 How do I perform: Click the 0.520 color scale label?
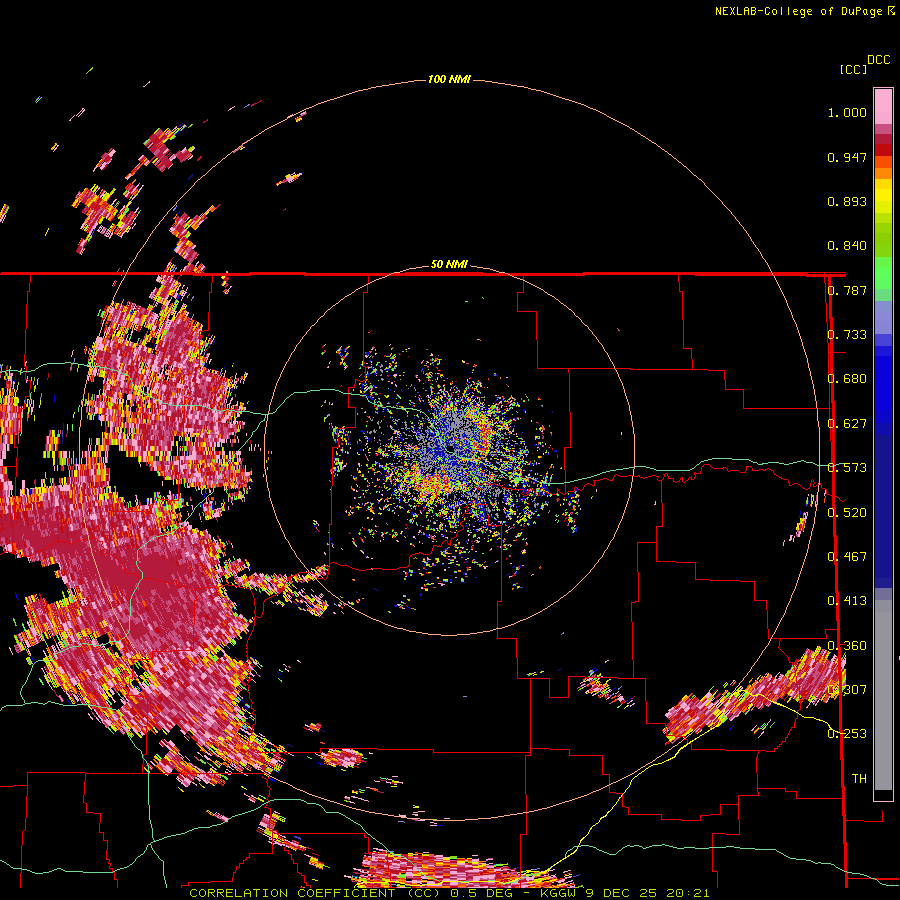pos(847,512)
